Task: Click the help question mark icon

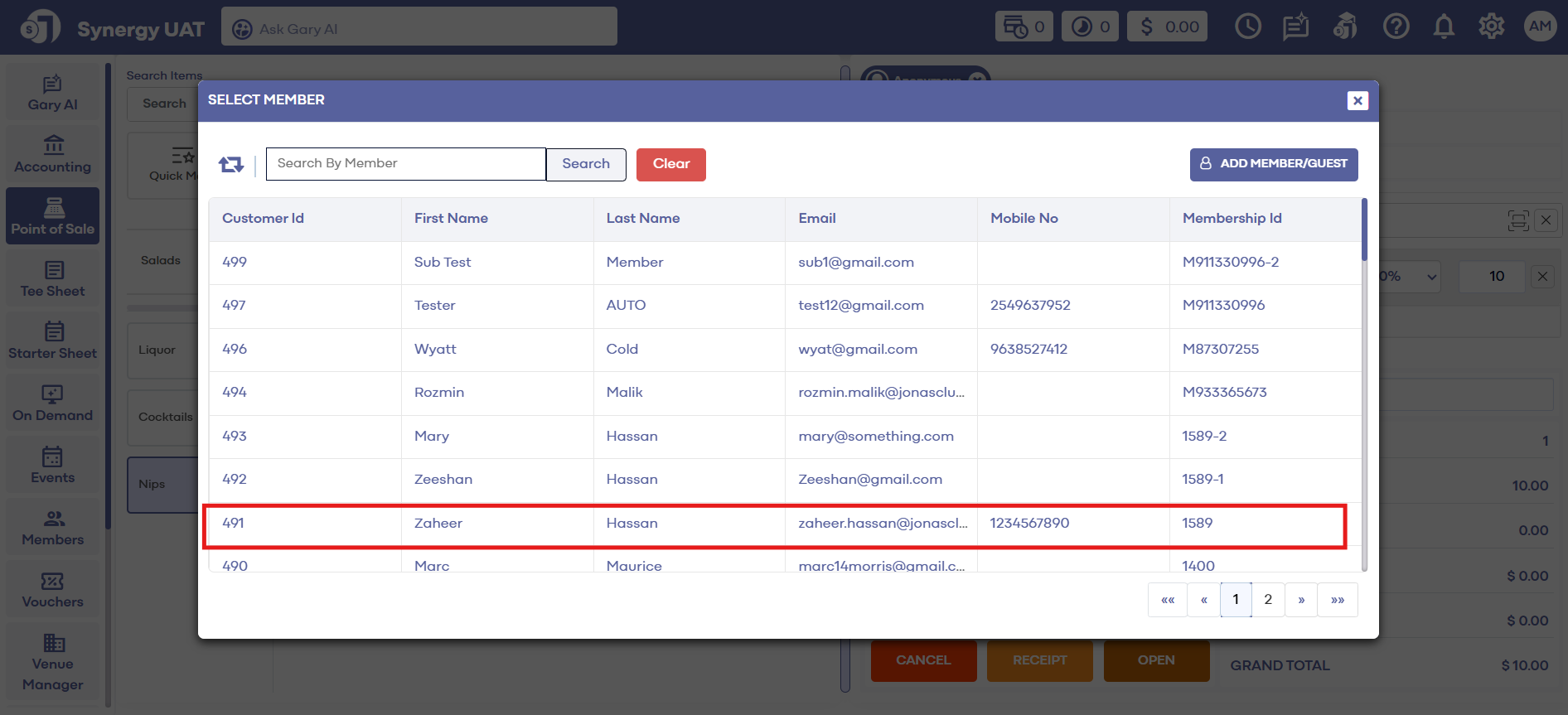Action: click(x=1396, y=27)
